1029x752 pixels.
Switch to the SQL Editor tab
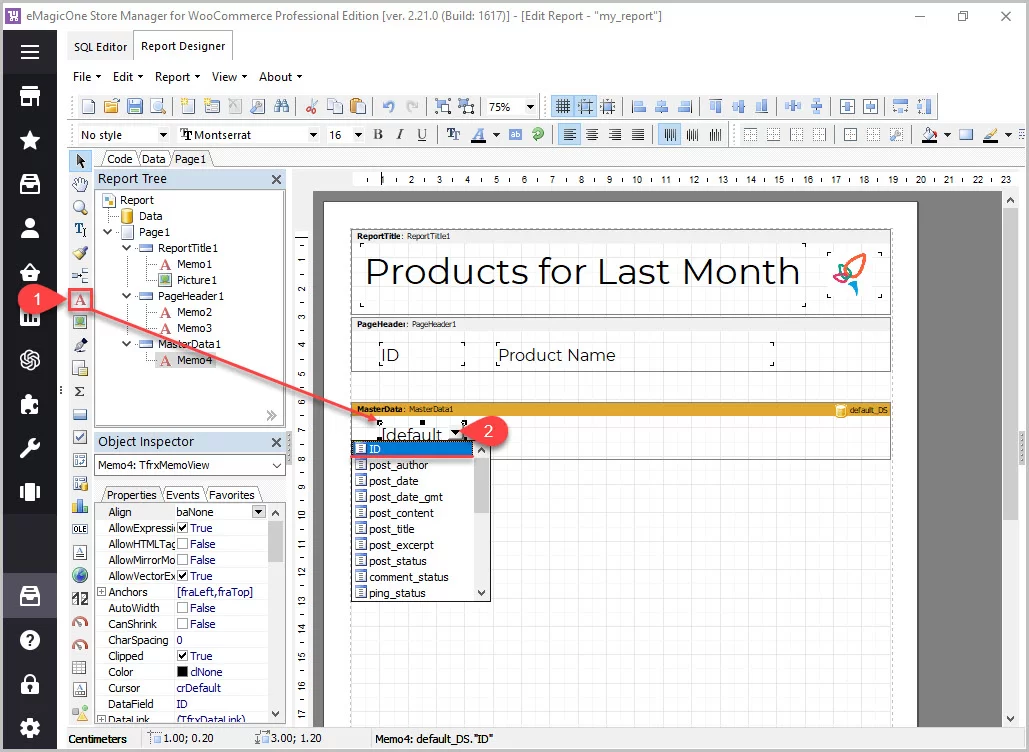[101, 47]
